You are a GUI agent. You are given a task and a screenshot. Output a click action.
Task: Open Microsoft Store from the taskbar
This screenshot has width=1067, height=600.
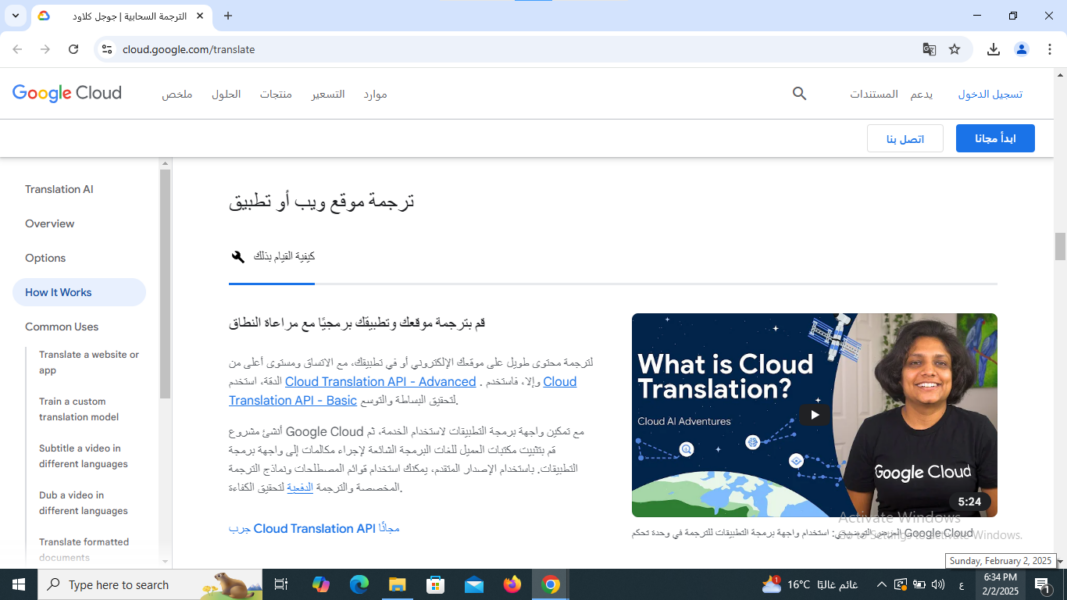435,584
